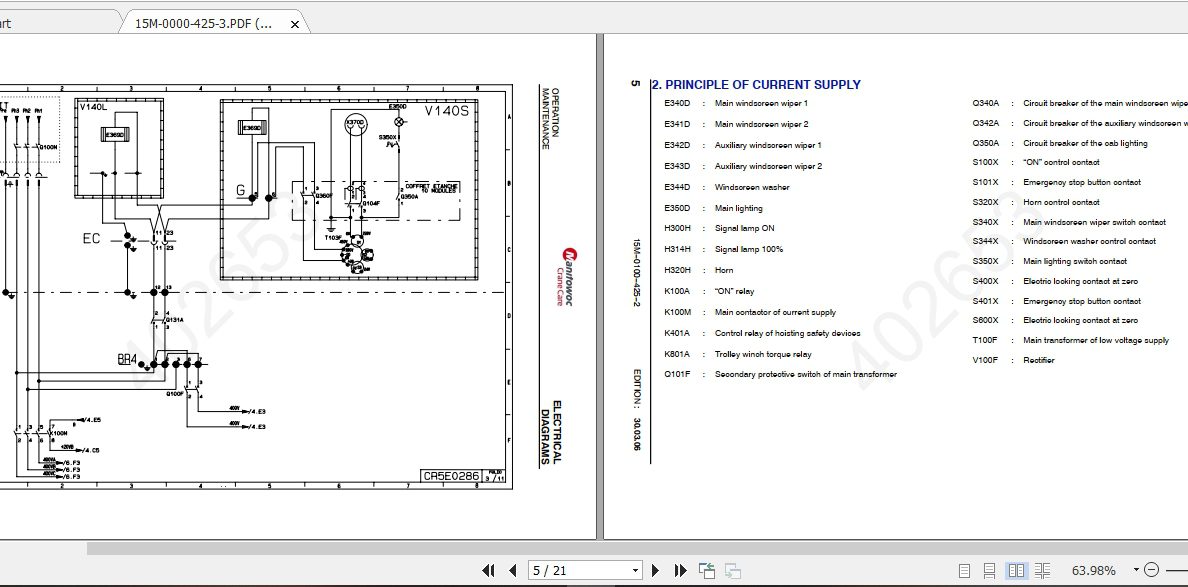
Task: Close the 15M-0000-425-3.PDF tab
Action: point(293,21)
